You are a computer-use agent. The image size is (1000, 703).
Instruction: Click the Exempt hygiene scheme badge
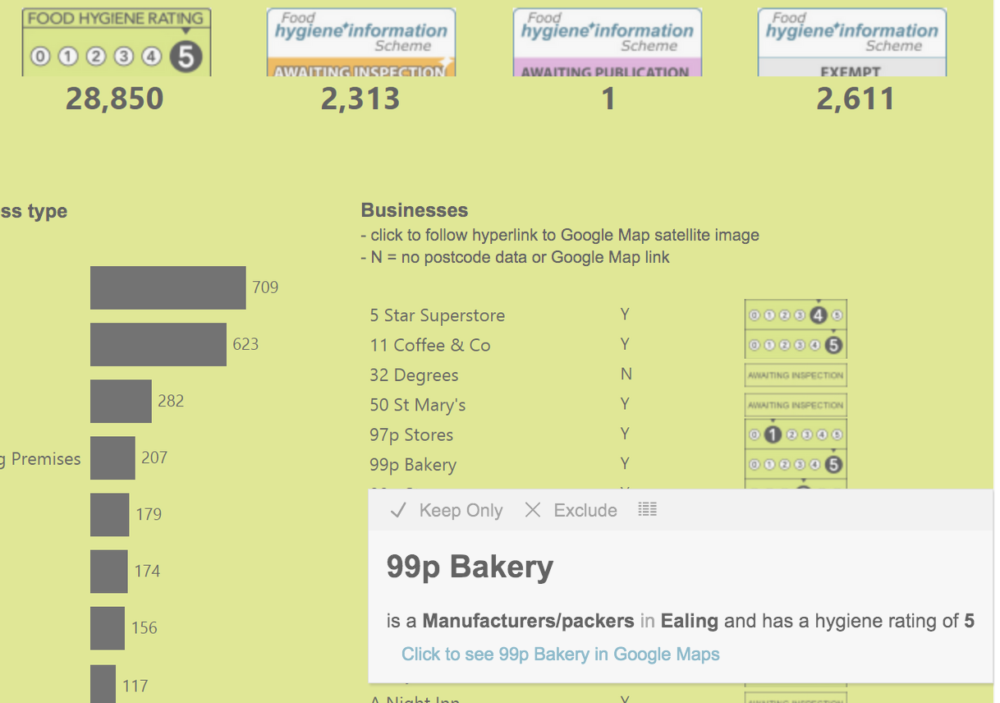[852, 42]
